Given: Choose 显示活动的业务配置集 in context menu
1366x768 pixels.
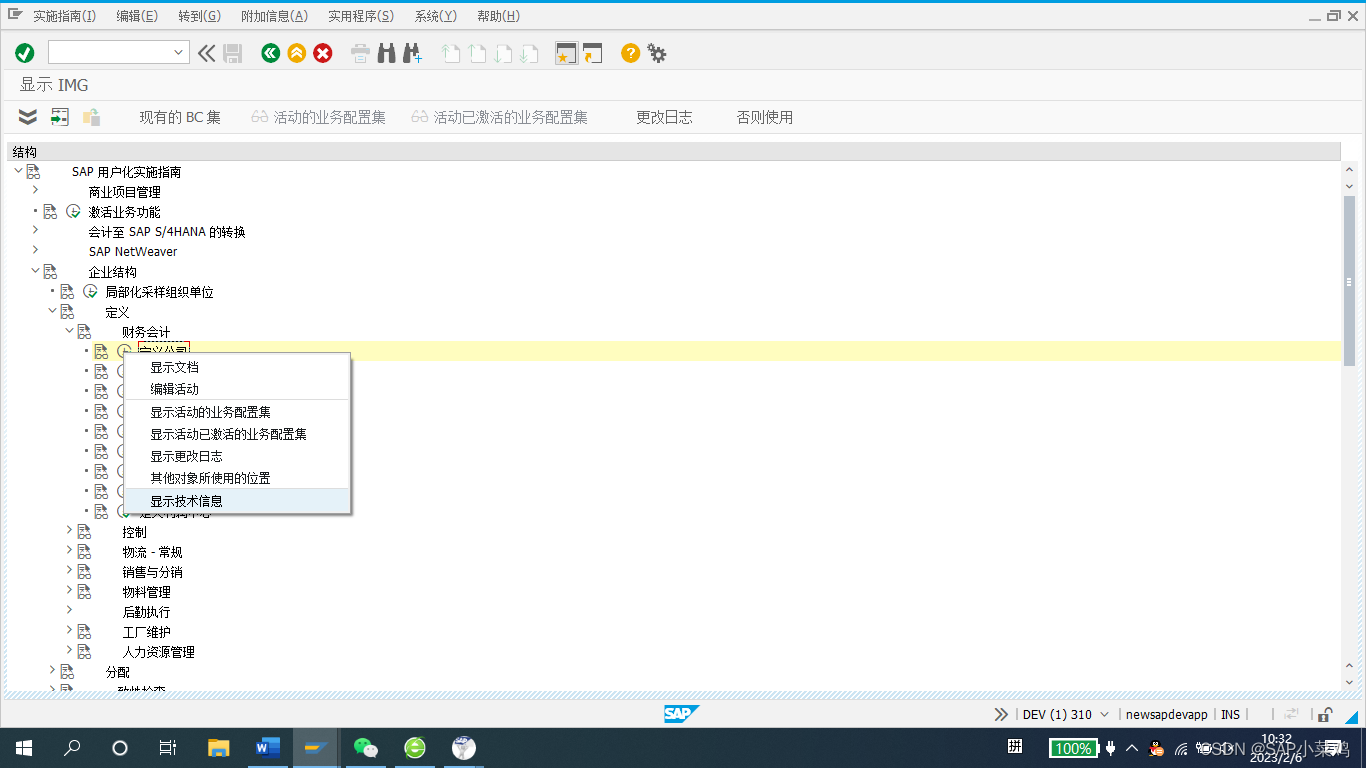Looking at the screenshot, I should (x=237, y=412).
